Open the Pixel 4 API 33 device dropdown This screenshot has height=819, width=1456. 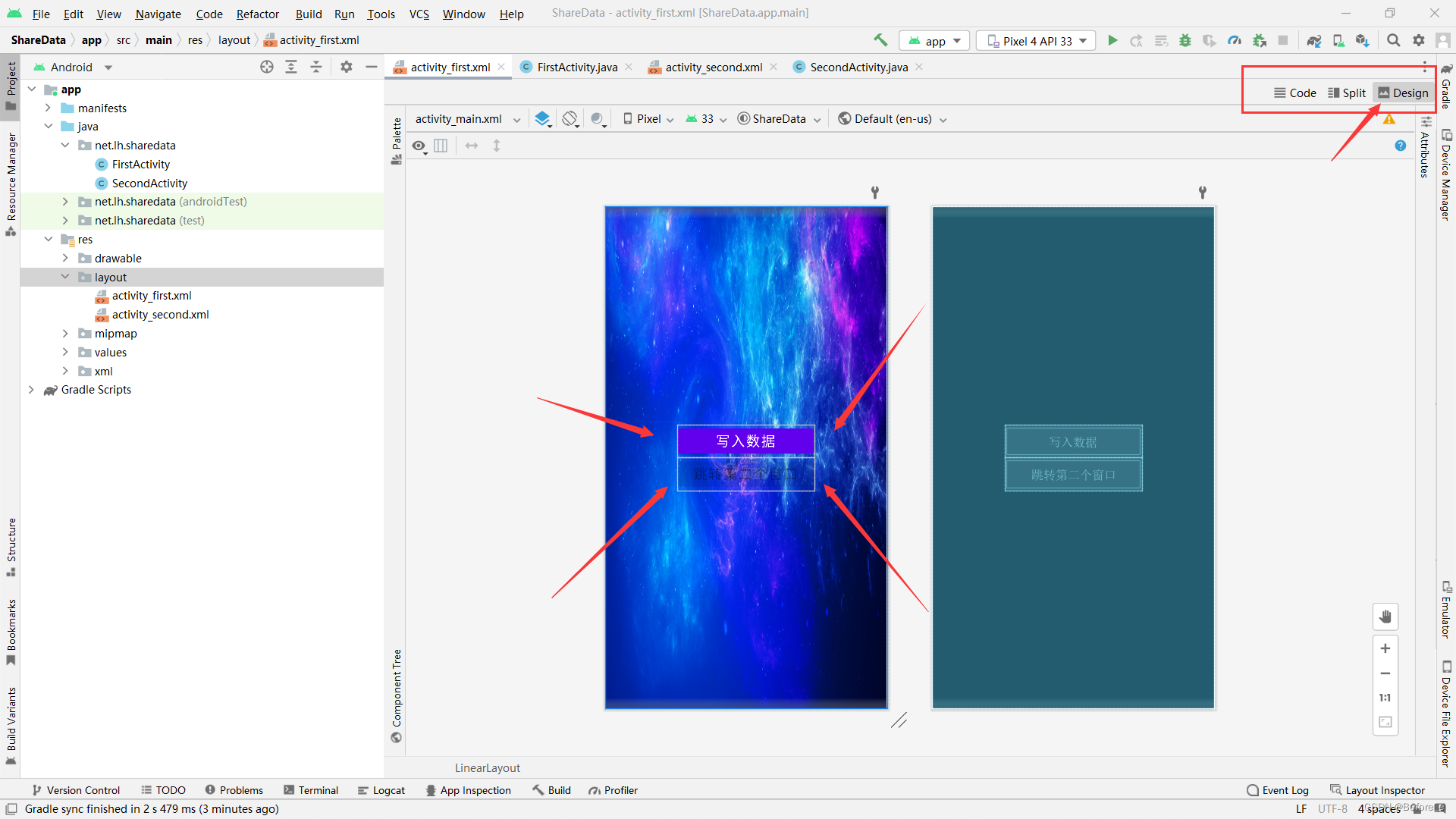coord(1036,41)
